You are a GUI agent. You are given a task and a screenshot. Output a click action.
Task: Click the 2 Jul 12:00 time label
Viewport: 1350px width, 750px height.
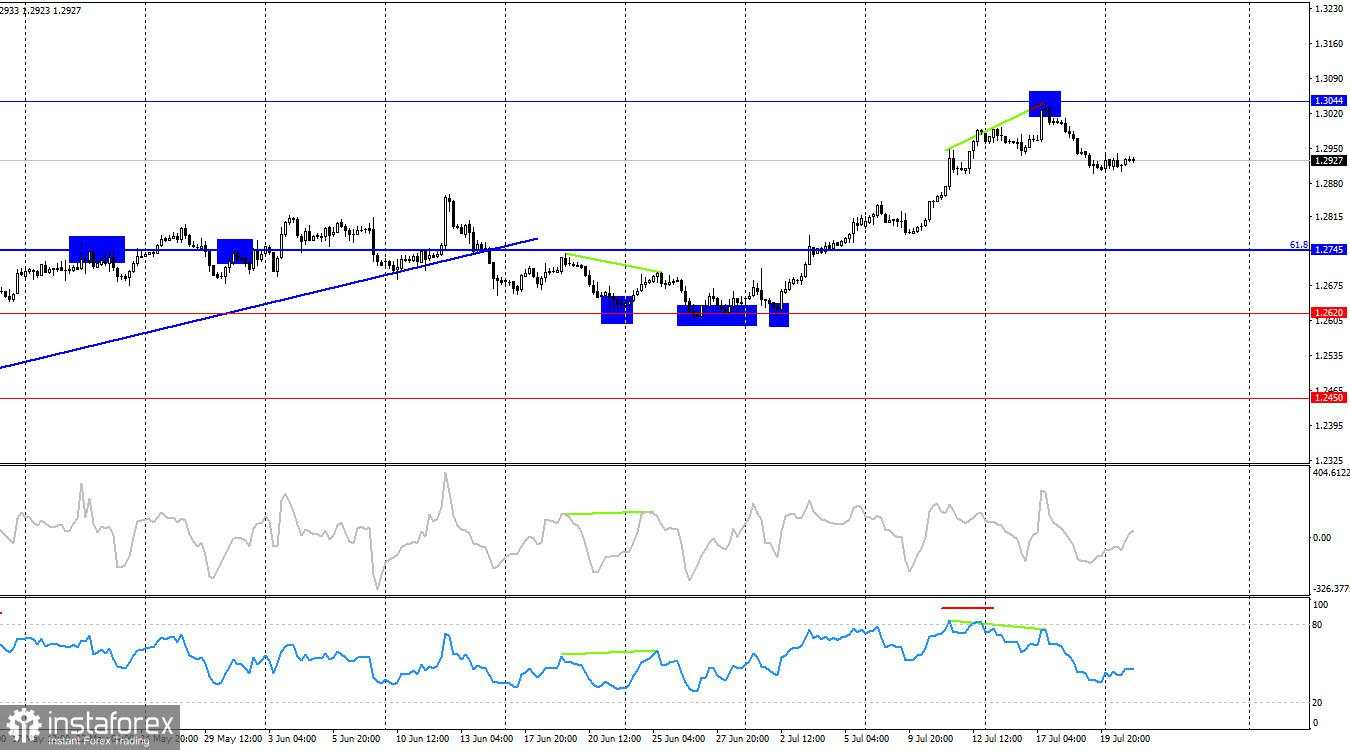tap(803, 739)
